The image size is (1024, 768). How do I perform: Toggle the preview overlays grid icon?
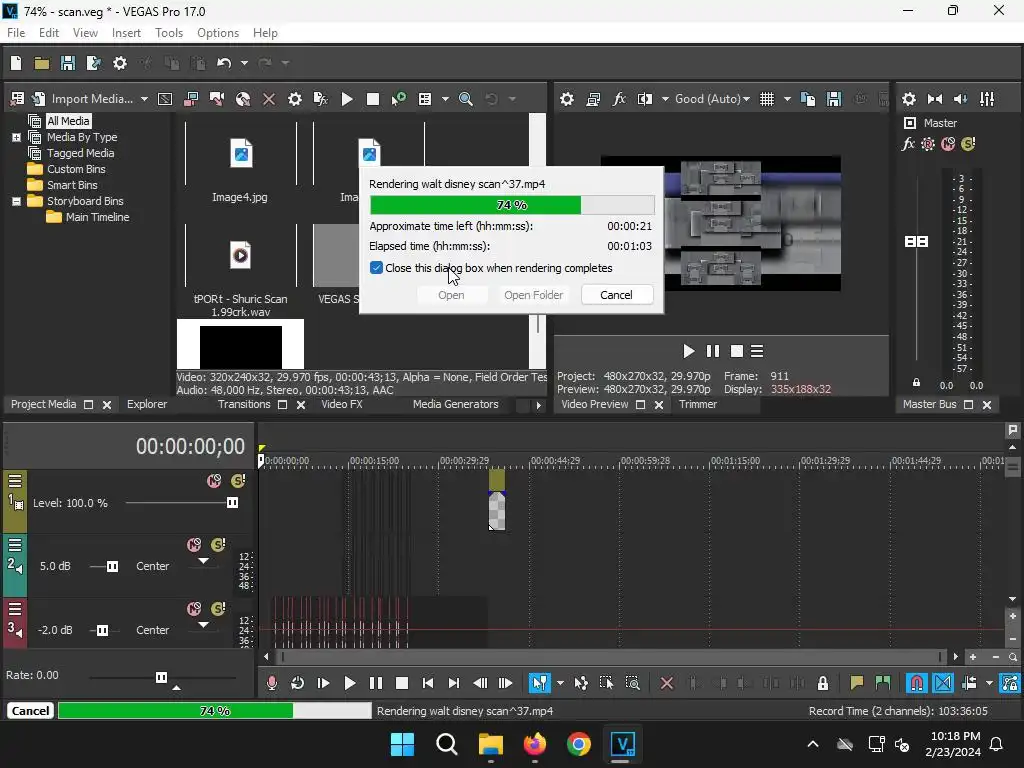(767, 99)
